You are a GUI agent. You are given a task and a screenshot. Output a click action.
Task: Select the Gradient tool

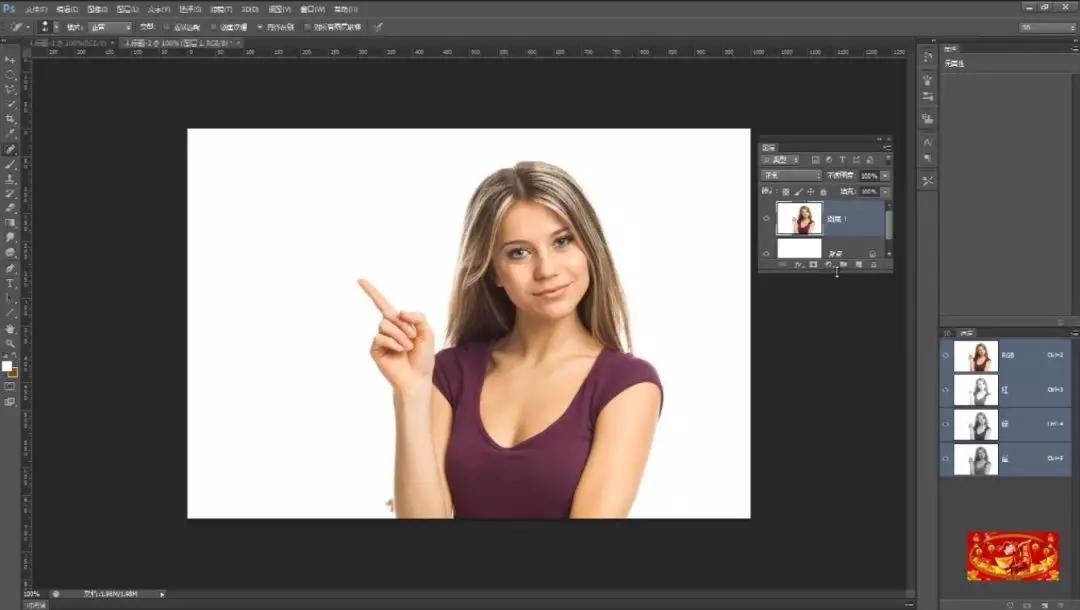click(10, 223)
